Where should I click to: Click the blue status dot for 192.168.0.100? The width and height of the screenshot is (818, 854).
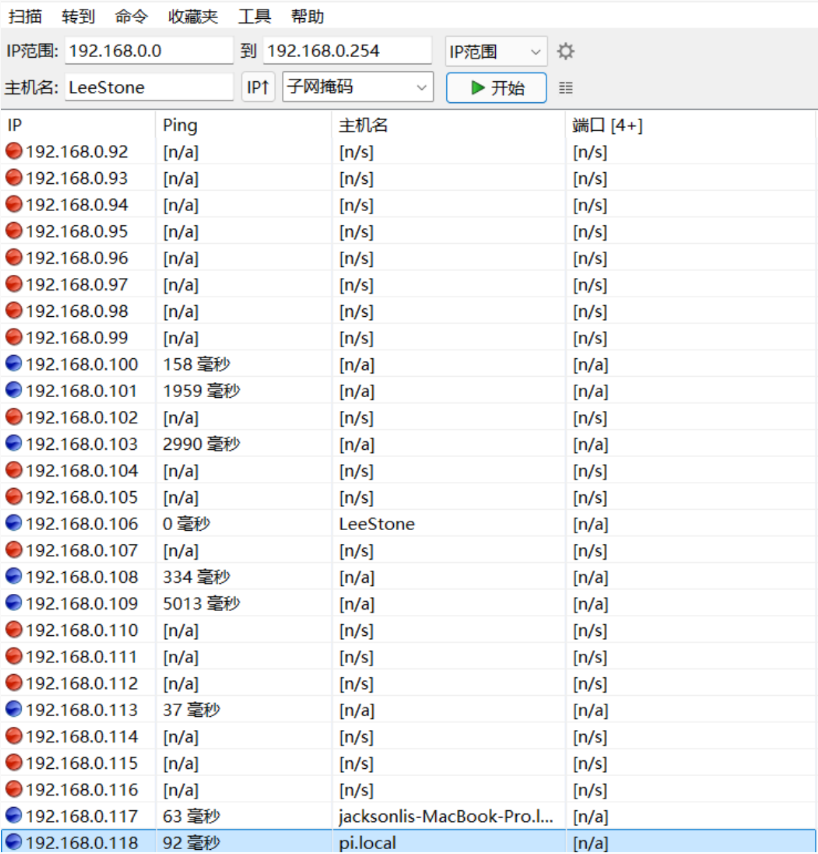tap(14, 363)
